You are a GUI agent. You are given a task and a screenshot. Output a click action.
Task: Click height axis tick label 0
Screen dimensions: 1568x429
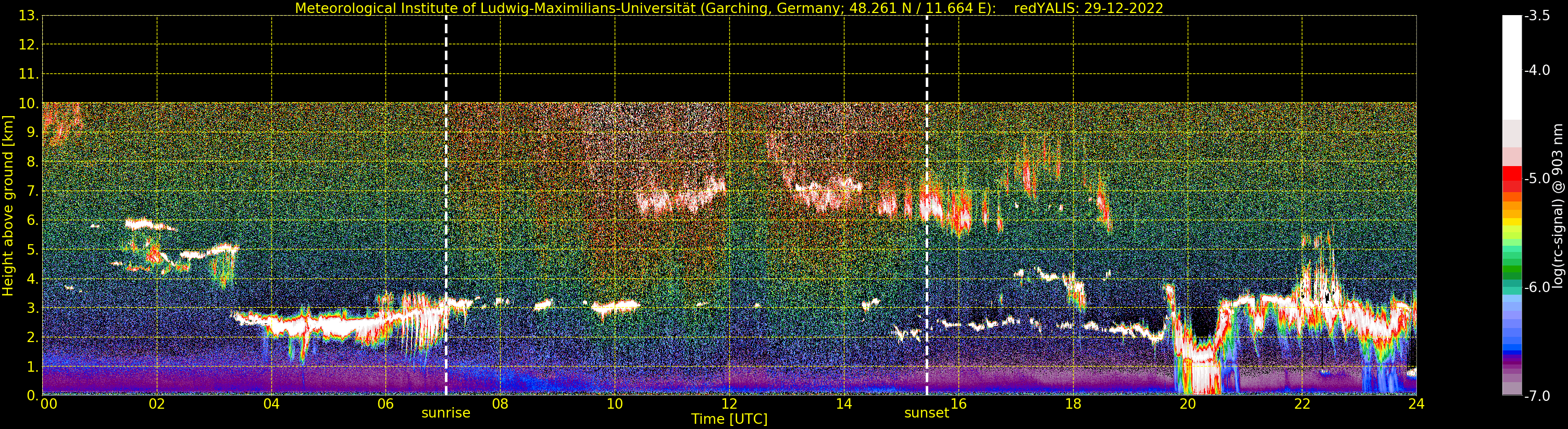coord(32,396)
